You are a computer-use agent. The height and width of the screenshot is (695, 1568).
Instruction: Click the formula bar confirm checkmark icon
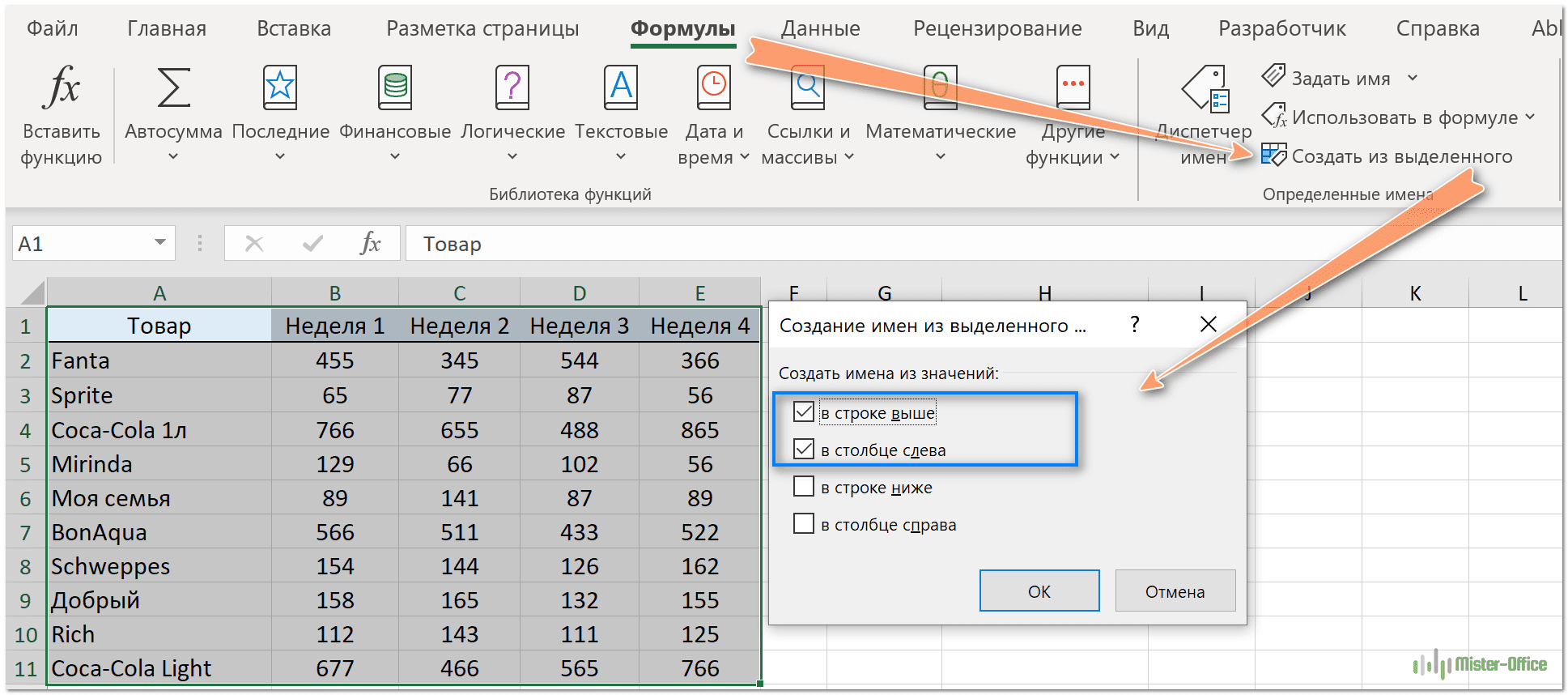312,243
